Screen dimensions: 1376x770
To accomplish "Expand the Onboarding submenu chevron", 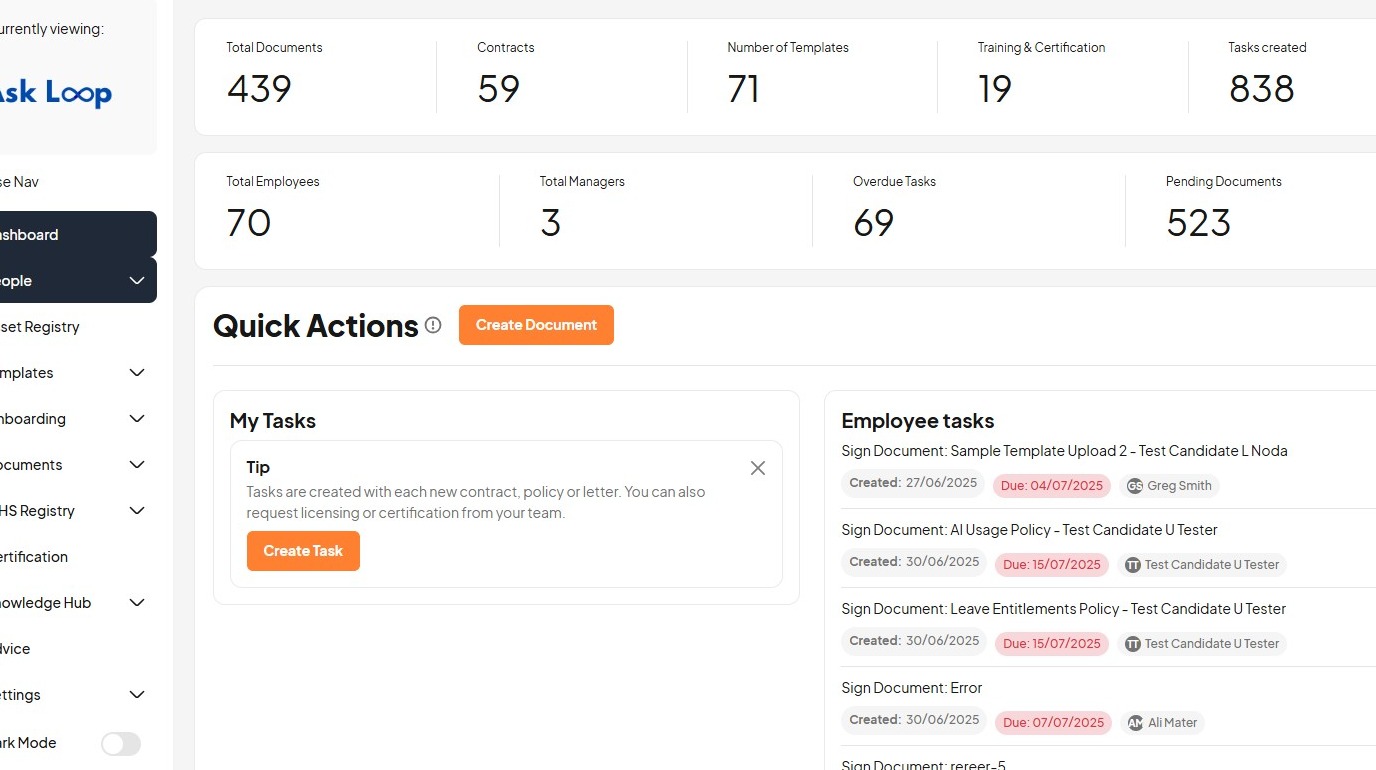I will pyautogui.click(x=137, y=419).
